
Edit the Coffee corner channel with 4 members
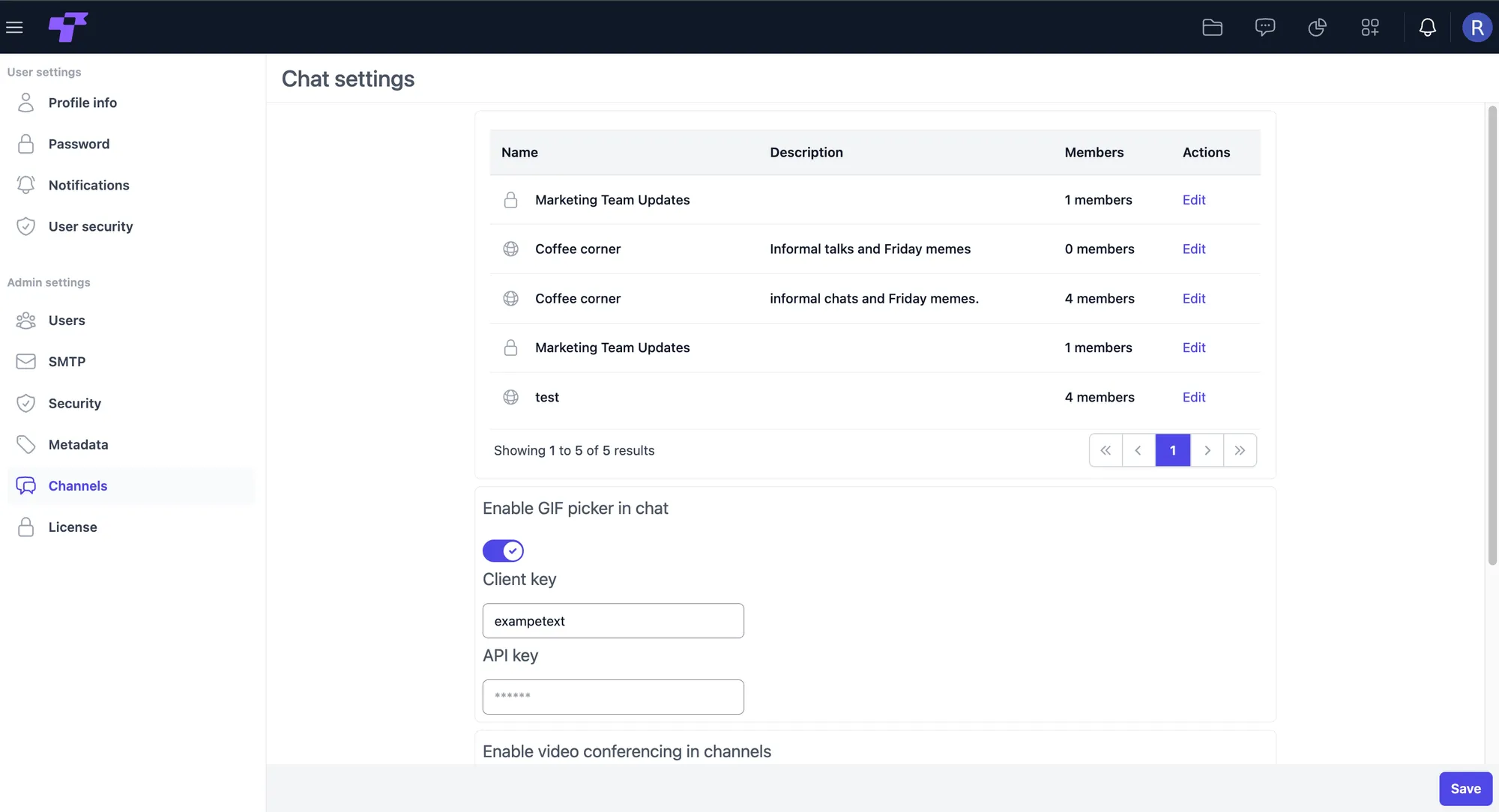(x=1194, y=299)
